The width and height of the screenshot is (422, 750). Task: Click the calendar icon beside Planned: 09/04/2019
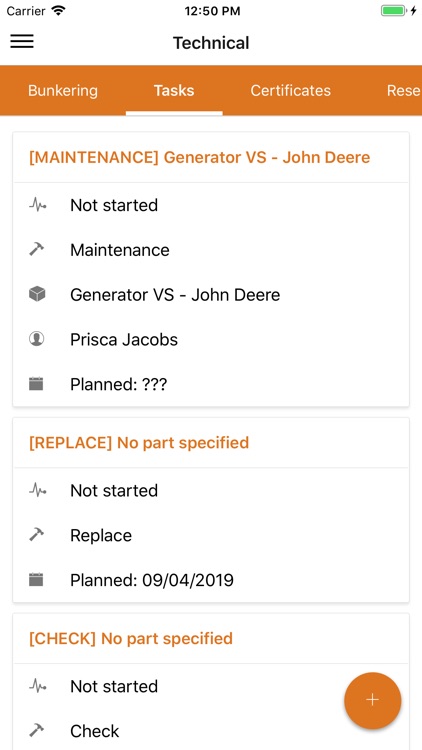point(36,580)
